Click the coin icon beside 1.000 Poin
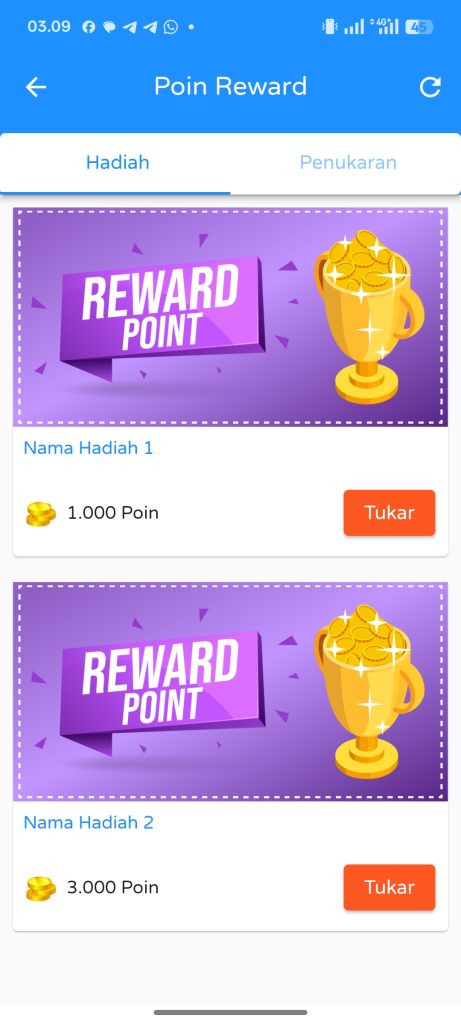The image size is (461, 1024). [x=40, y=513]
